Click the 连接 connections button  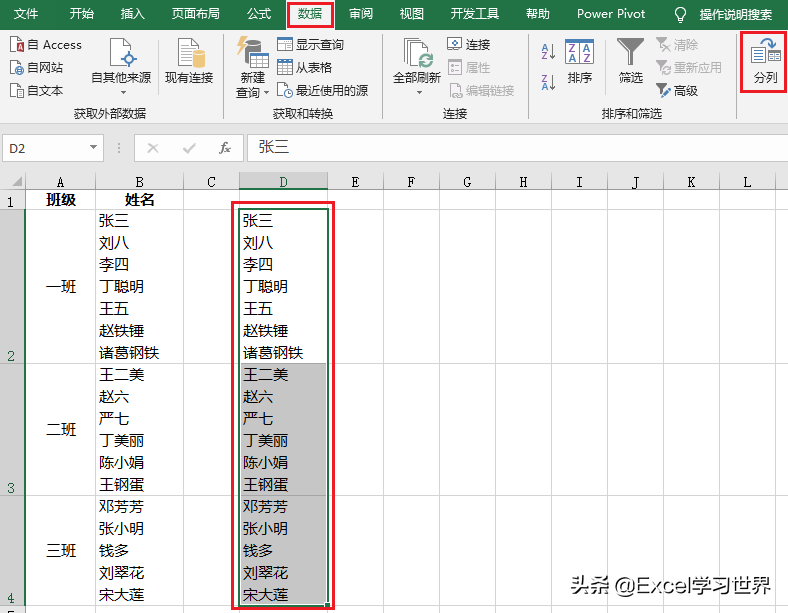(468, 45)
